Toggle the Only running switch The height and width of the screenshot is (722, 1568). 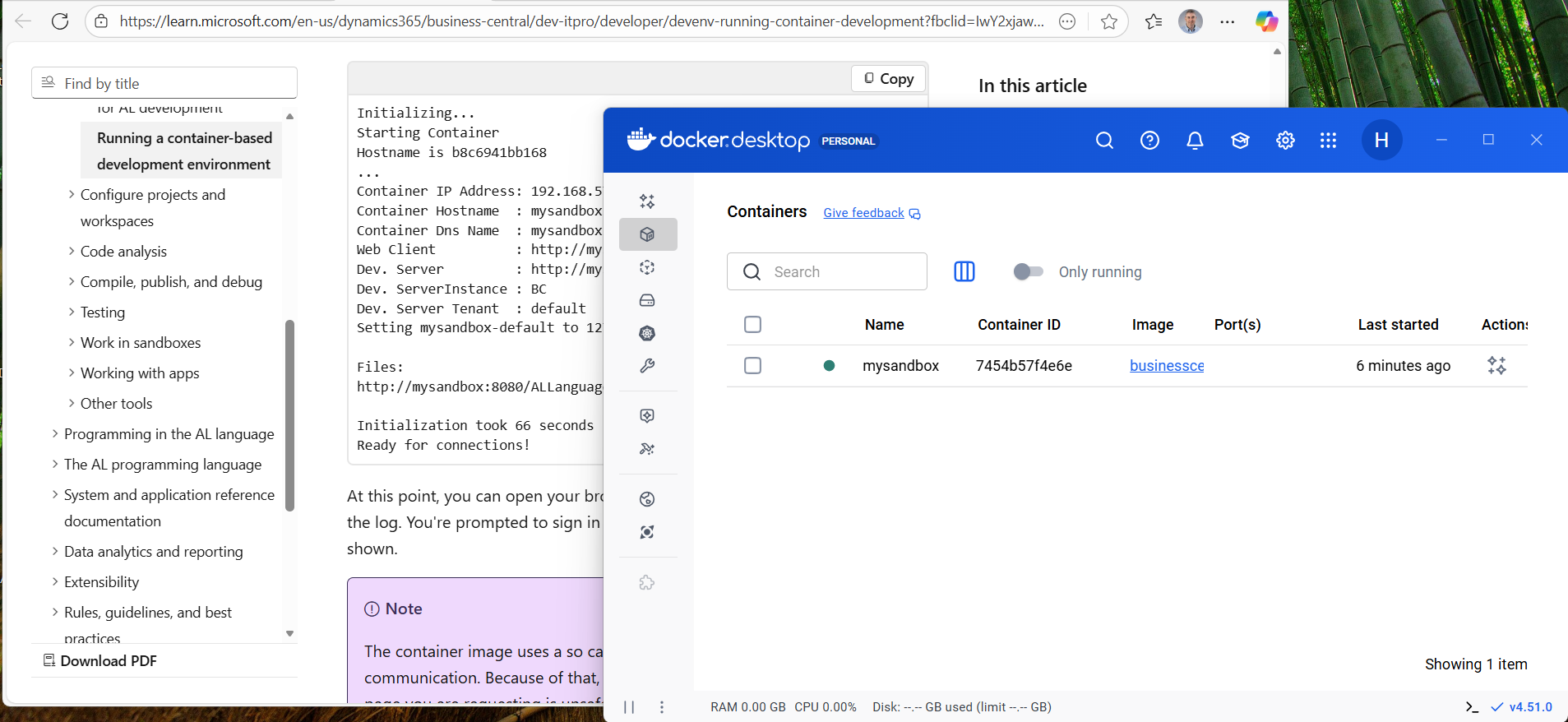tap(1028, 271)
